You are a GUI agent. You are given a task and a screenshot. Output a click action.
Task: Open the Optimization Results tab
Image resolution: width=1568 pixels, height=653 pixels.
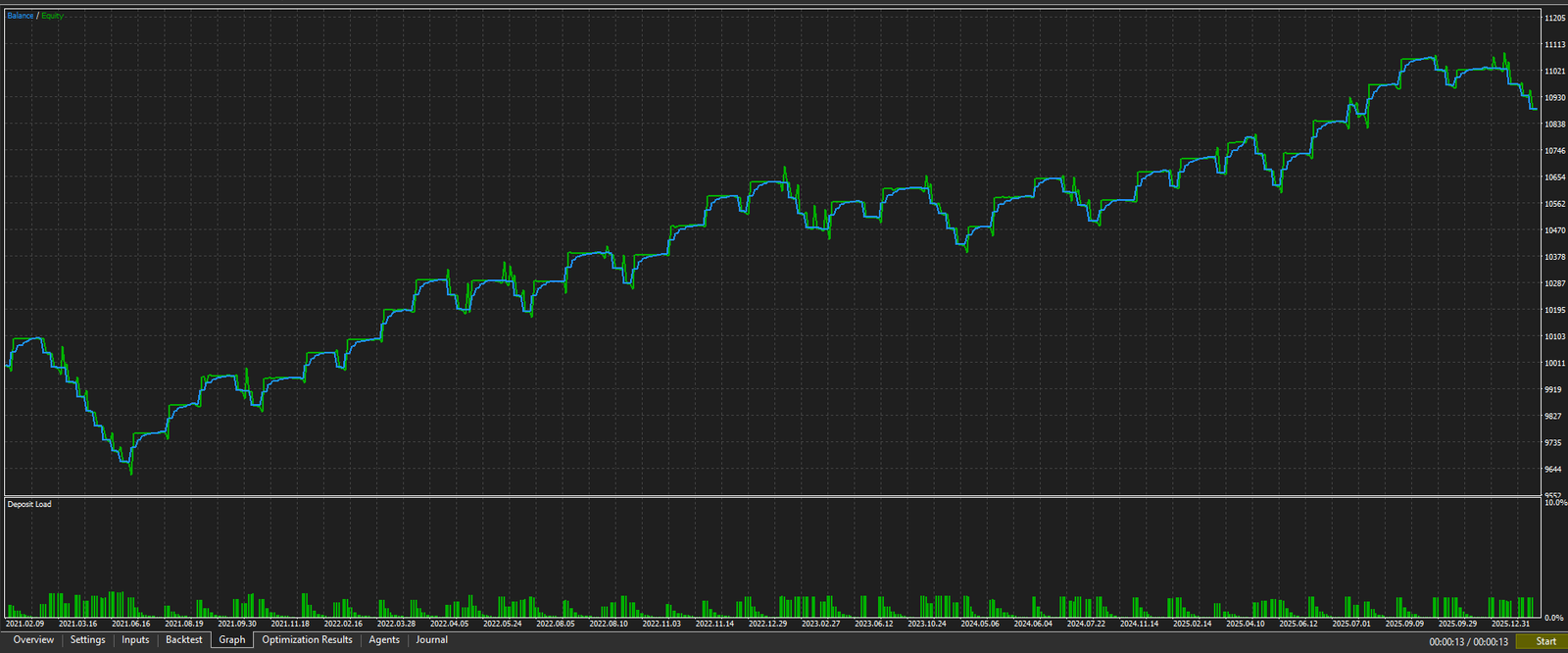pos(307,640)
